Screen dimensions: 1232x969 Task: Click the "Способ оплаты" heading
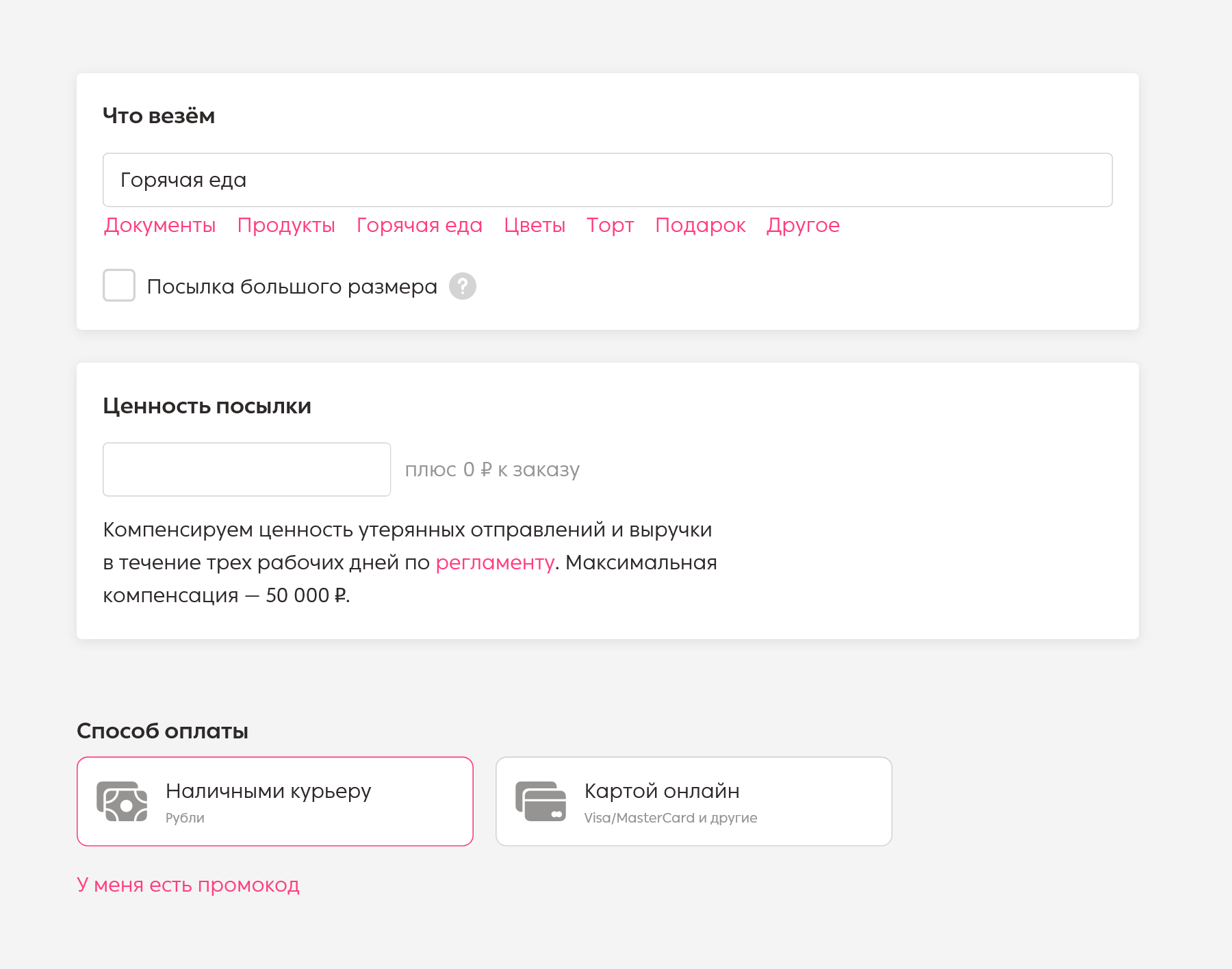coord(162,731)
